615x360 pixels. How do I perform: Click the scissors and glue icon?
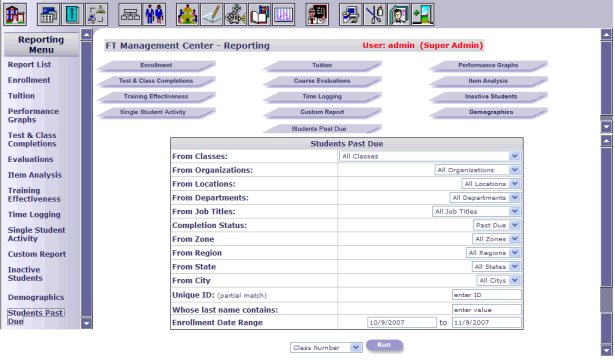click(x=375, y=14)
